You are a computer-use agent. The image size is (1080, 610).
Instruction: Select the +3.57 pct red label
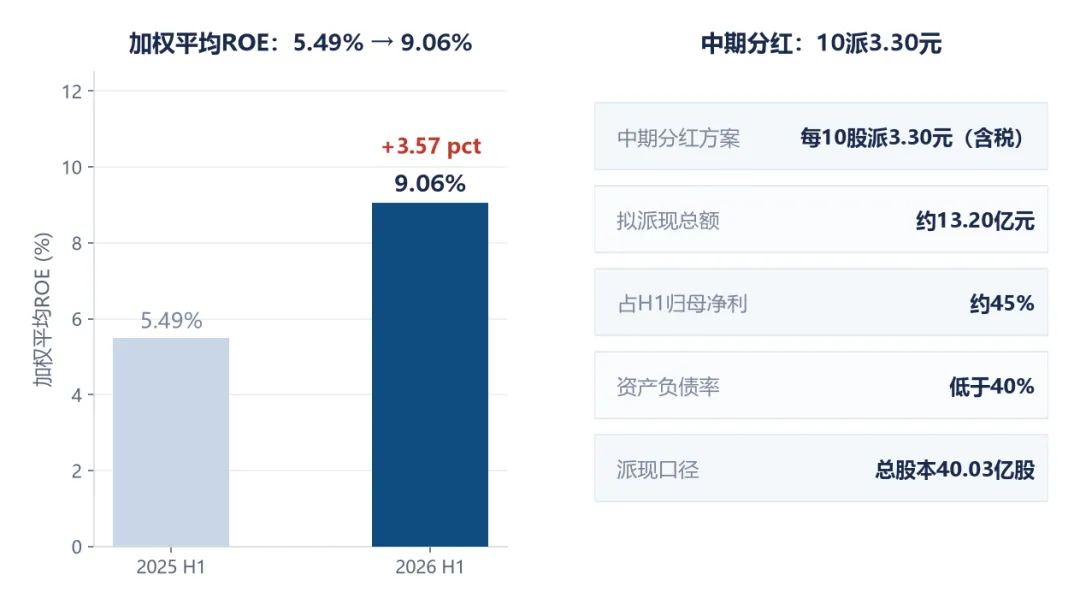point(431,146)
